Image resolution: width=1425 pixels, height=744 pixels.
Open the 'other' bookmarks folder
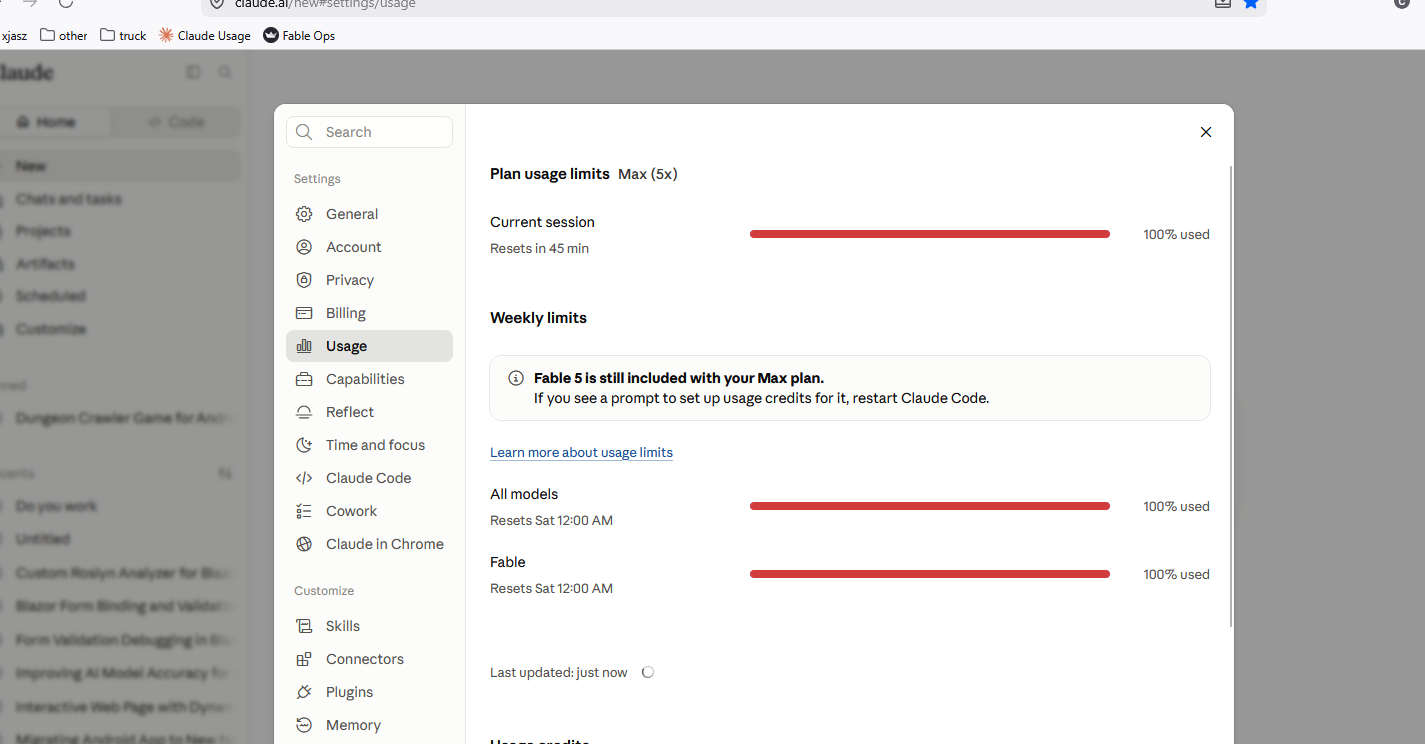coord(64,35)
